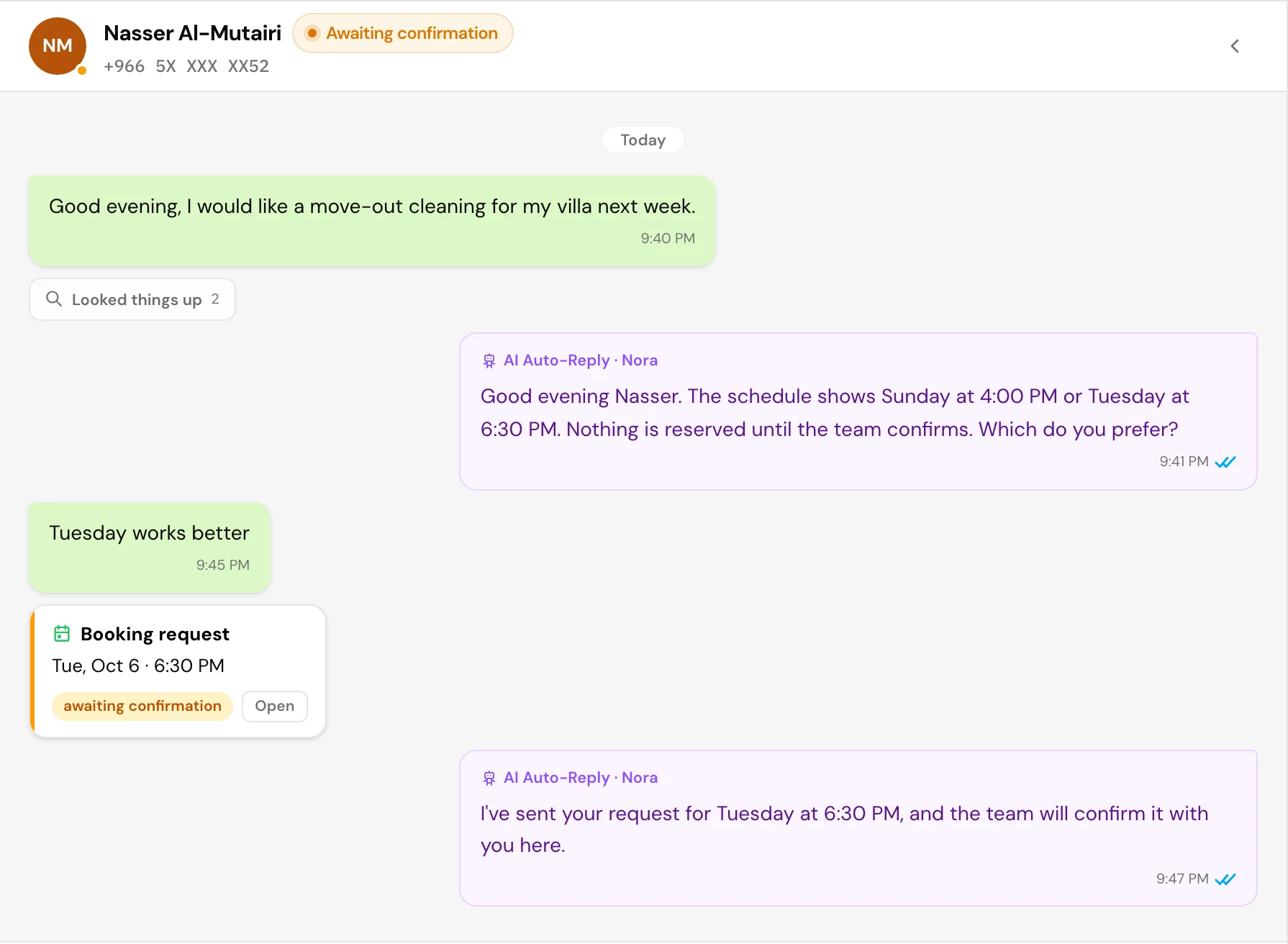Open the NM contact avatar
The image size is (1288, 944).
click(x=58, y=46)
